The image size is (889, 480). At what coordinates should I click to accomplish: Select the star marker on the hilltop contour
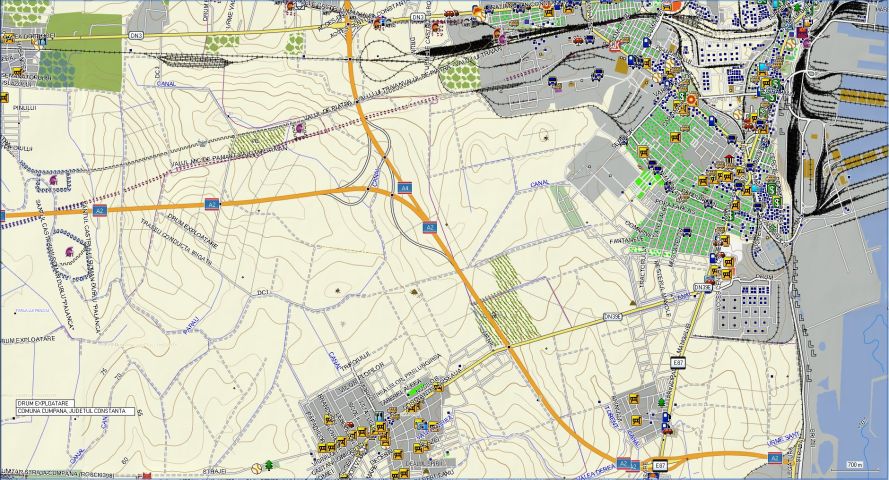[337, 290]
